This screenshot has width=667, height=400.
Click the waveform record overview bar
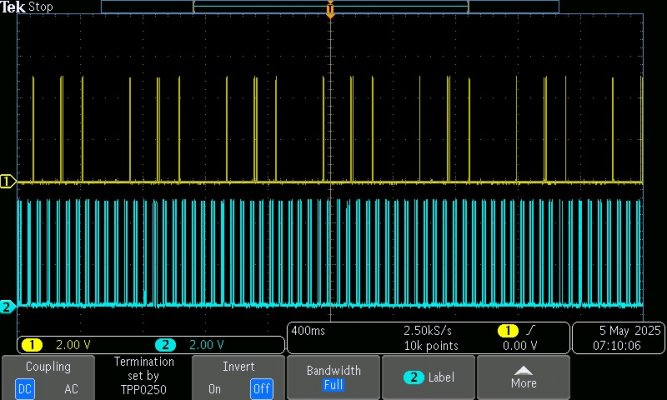(x=330, y=7)
